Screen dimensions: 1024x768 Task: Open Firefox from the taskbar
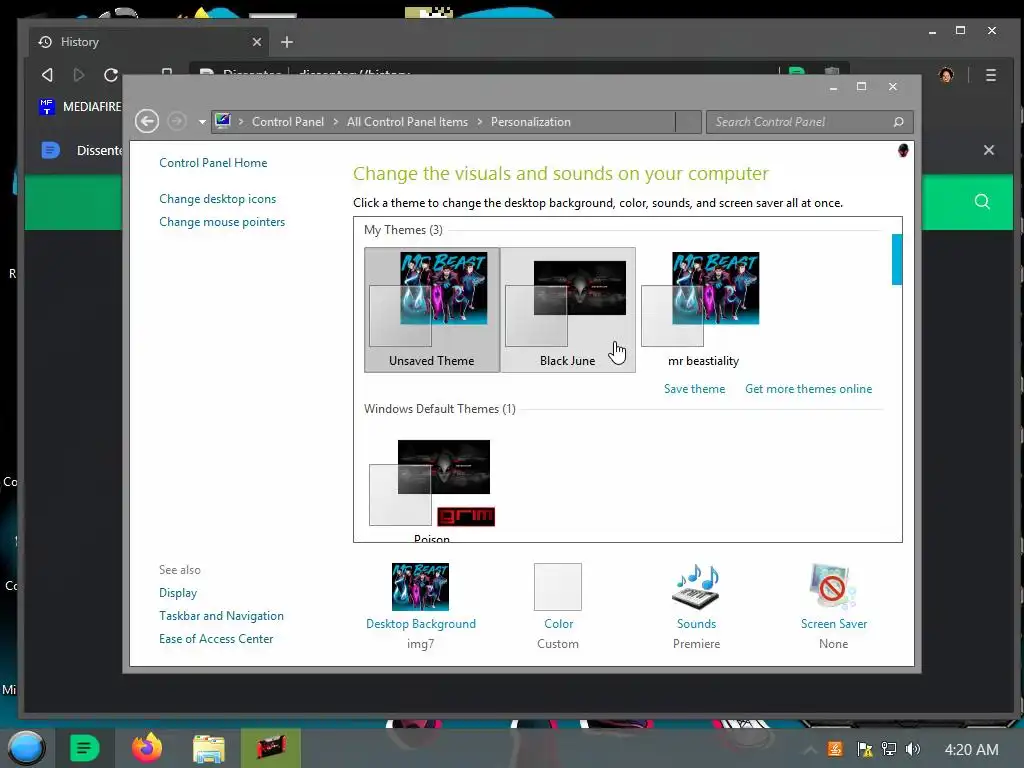(x=147, y=748)
